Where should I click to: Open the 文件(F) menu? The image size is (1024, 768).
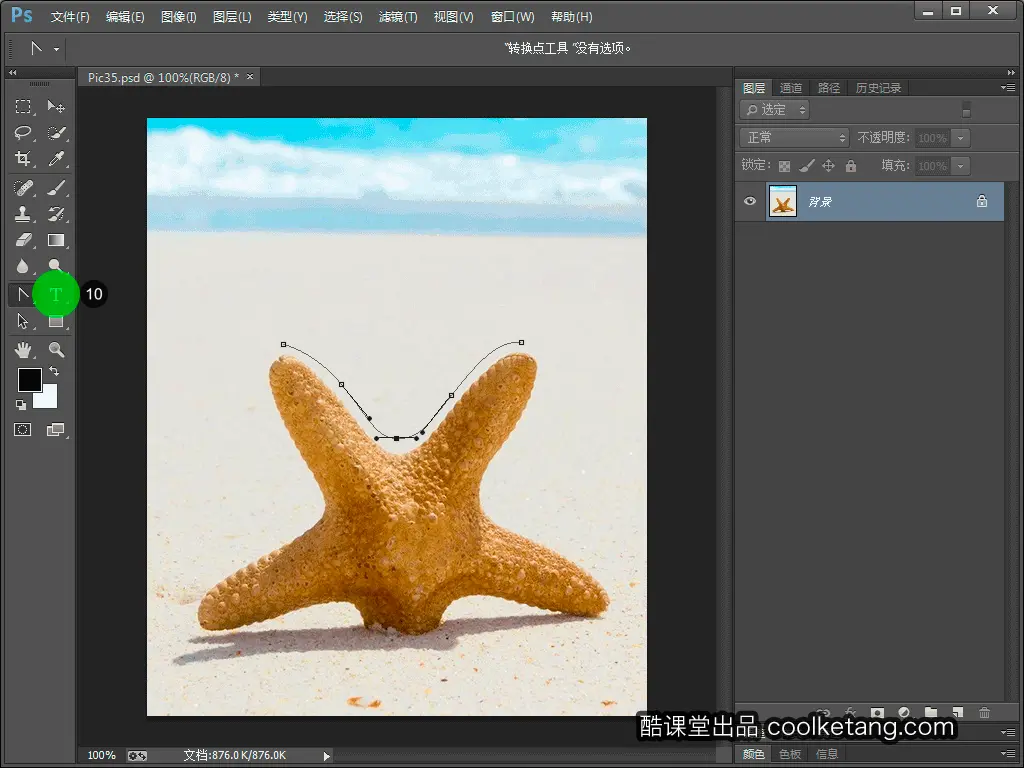point(70,17)
